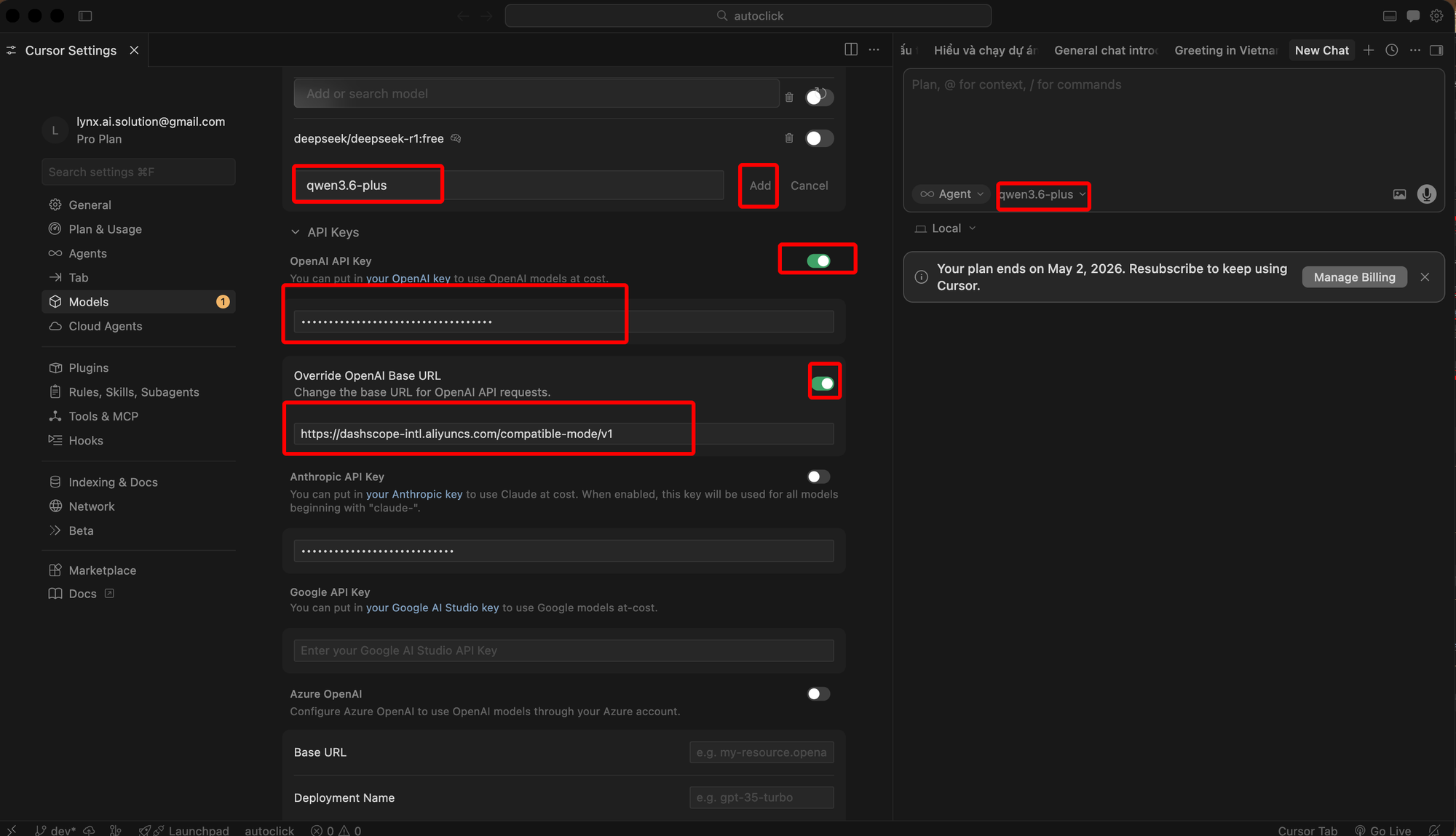The image size is (1456, 836).
Task: Toggle deepseek/deepseek-r1:free model switch
Action: point(819,138)
